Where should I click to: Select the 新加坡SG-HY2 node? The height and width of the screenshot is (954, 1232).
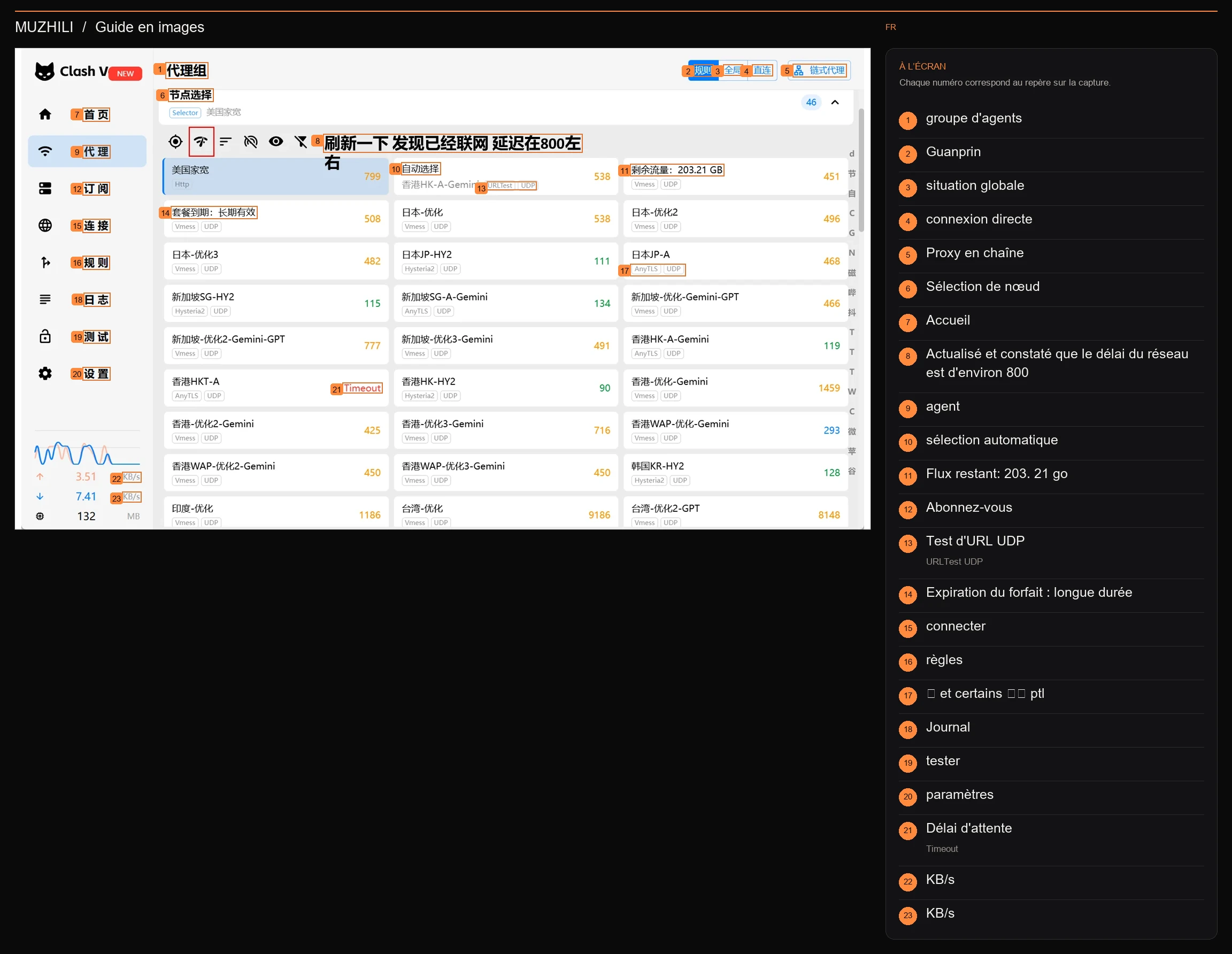(276, 304)
